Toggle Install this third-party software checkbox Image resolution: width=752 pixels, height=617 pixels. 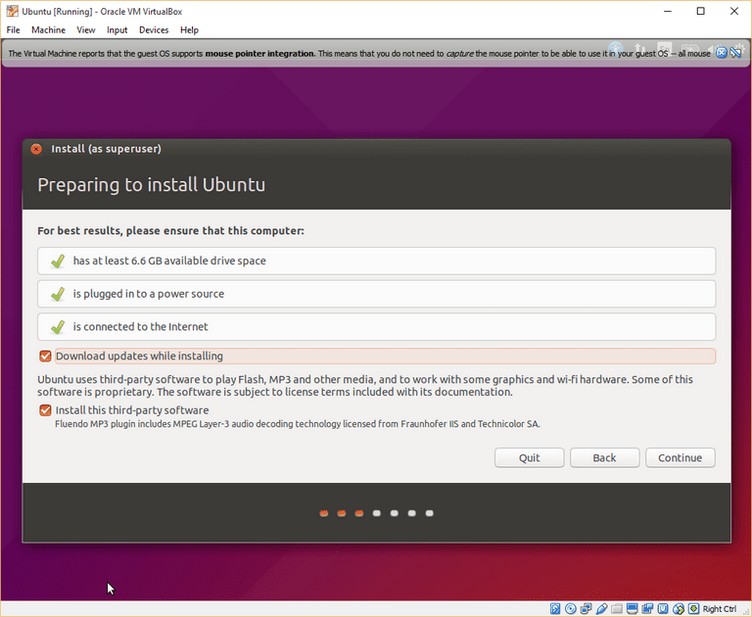click(45, 410)
